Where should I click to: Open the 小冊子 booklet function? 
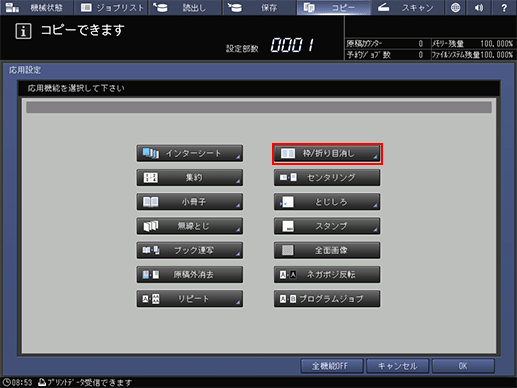point(189,202)
